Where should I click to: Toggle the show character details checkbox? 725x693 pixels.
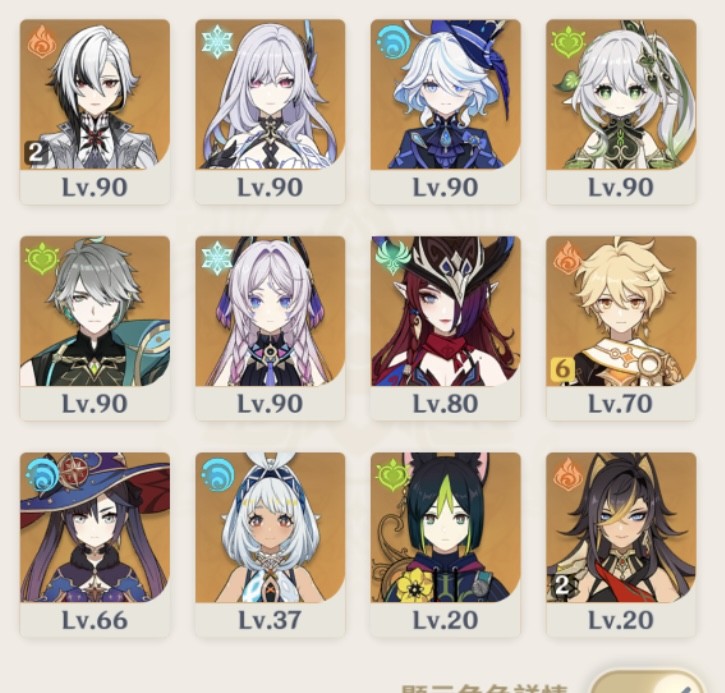647,683
